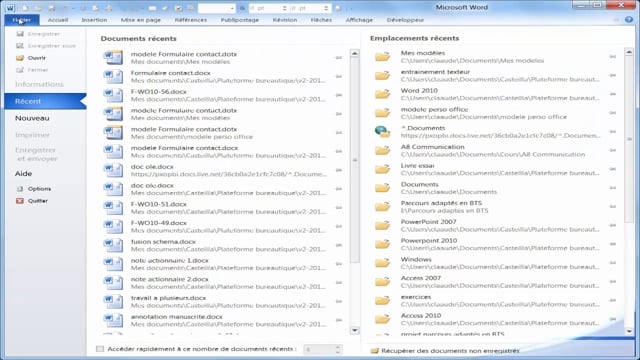This screenshot has height=360, width=640.
Task: Click the folder icon for Parcours adaptés en BTS
Action: (x=382, y=207)
